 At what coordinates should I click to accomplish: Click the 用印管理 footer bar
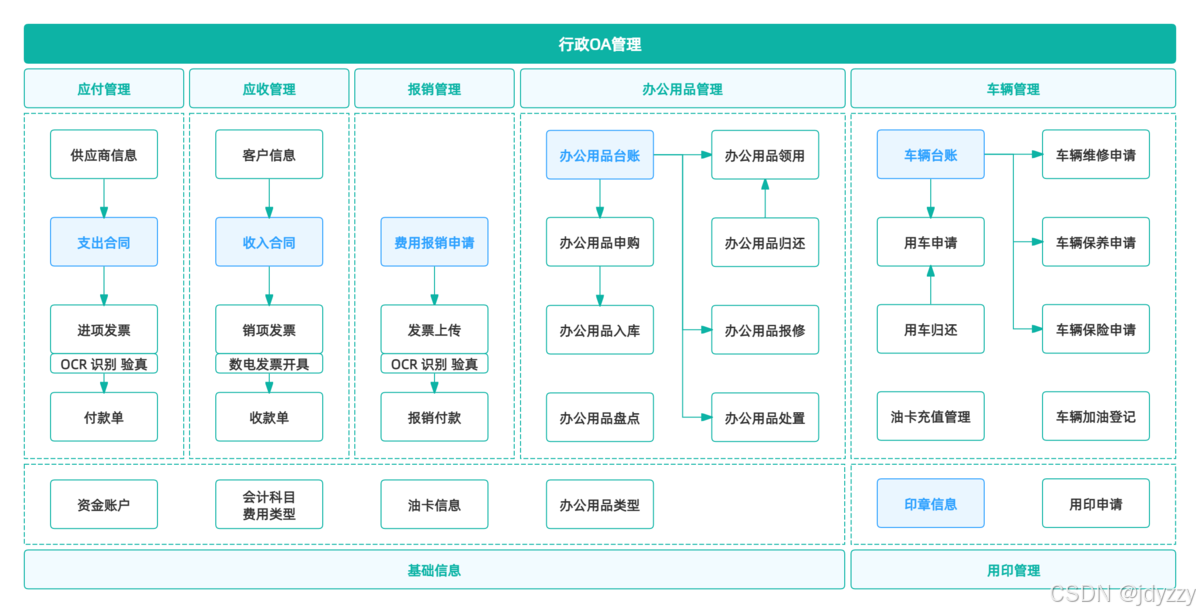(x=1013, y=570)
